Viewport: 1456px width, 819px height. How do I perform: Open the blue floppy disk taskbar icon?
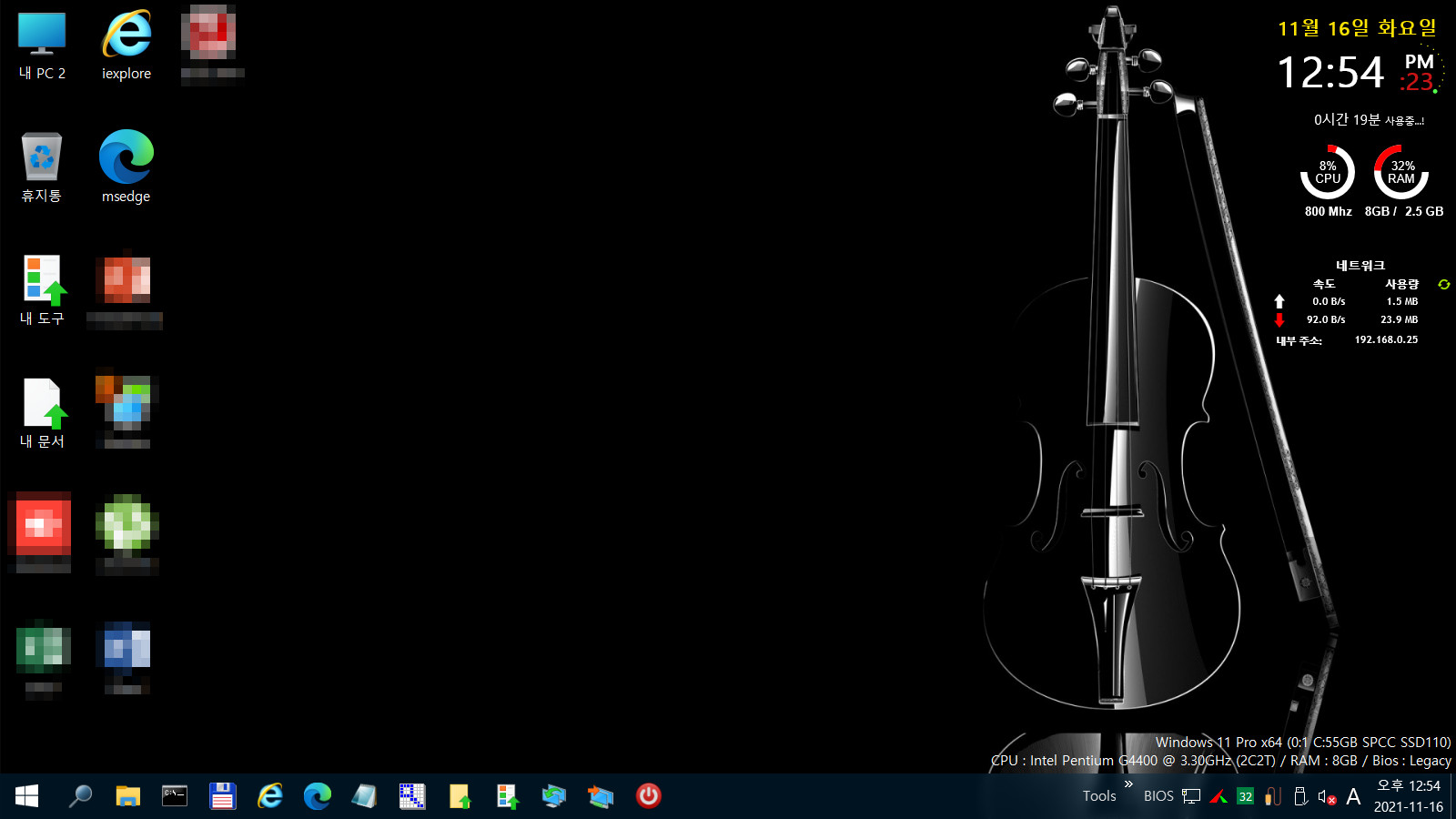[x=223, y=796]
